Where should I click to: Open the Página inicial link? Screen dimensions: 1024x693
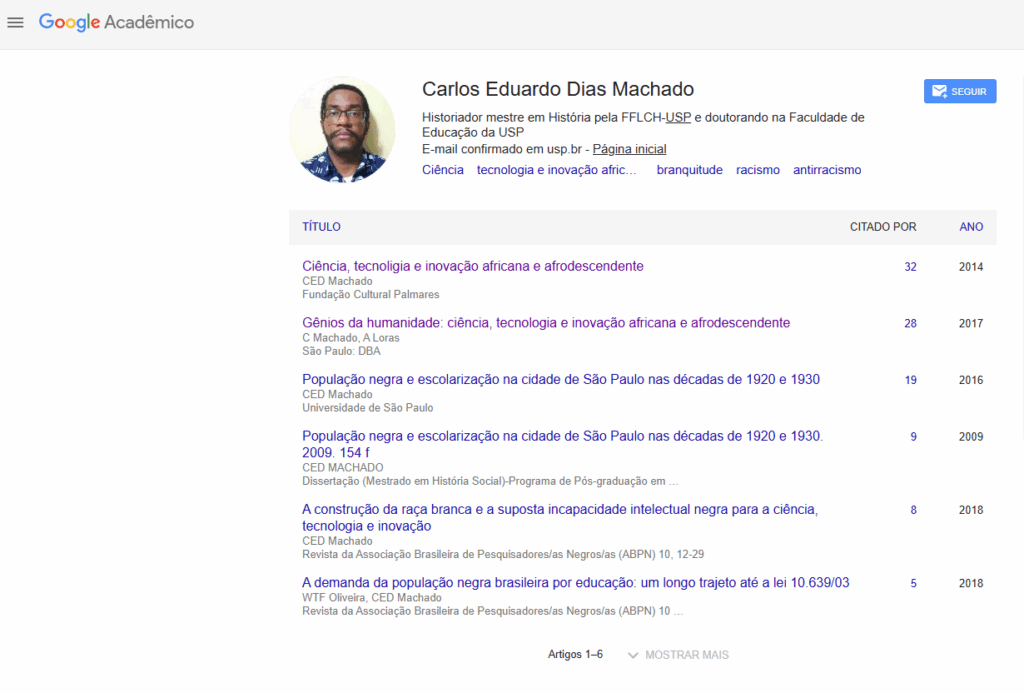(x=629, y=149)
